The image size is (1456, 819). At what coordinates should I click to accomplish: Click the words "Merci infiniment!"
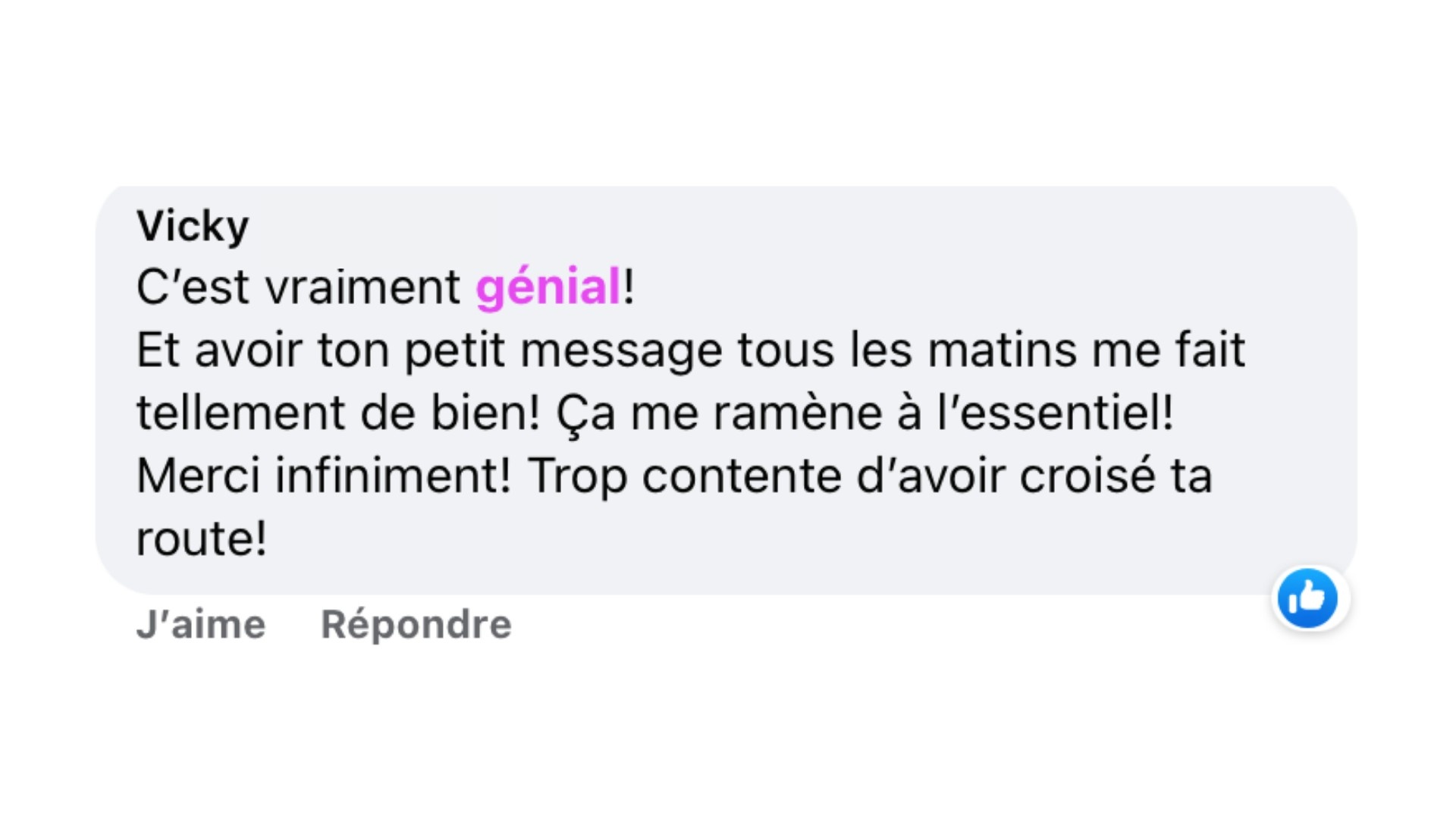[x=324, y=476]
